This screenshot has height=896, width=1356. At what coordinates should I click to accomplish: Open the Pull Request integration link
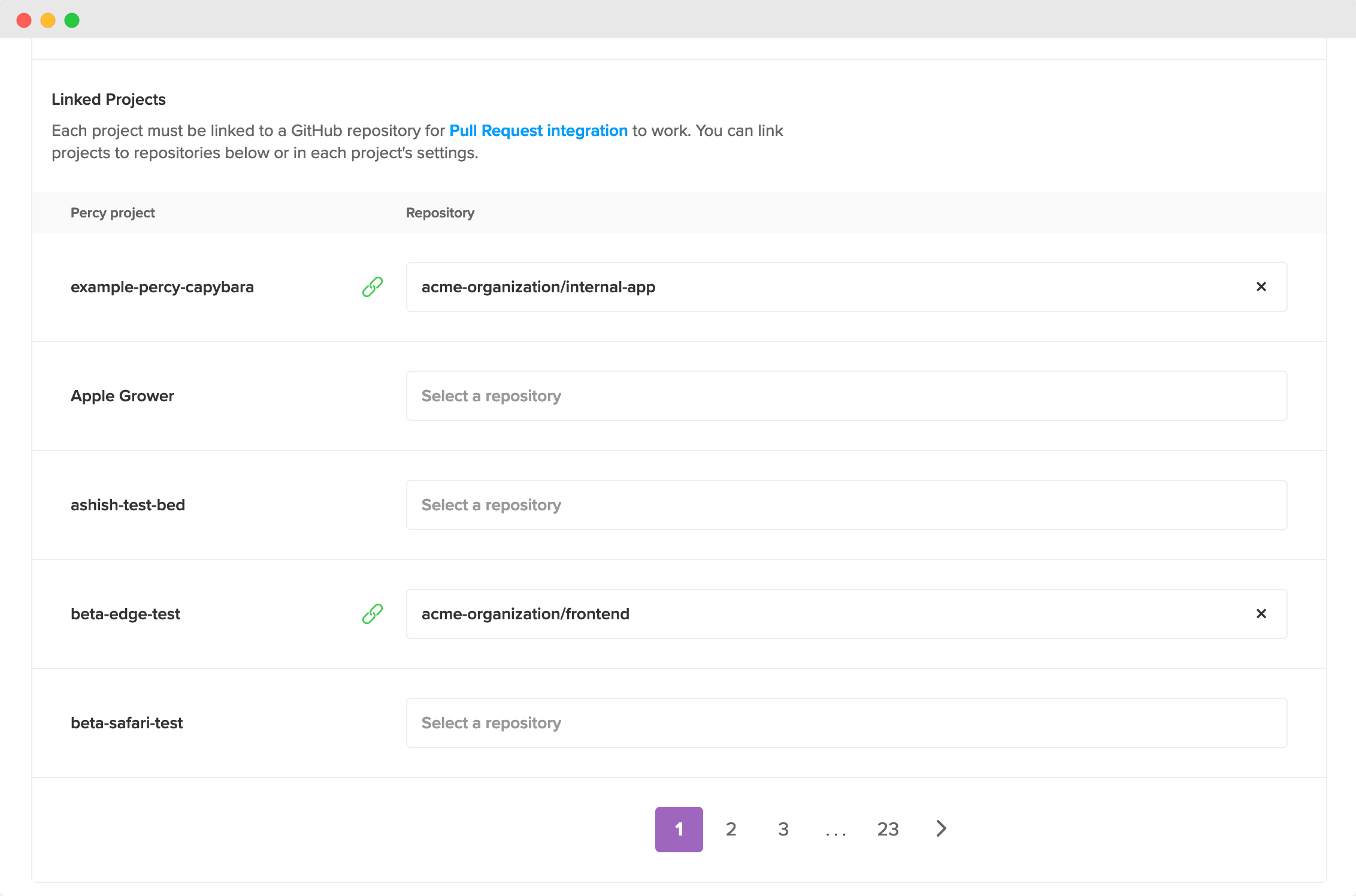pyautogui.click(x=538, y=131)
